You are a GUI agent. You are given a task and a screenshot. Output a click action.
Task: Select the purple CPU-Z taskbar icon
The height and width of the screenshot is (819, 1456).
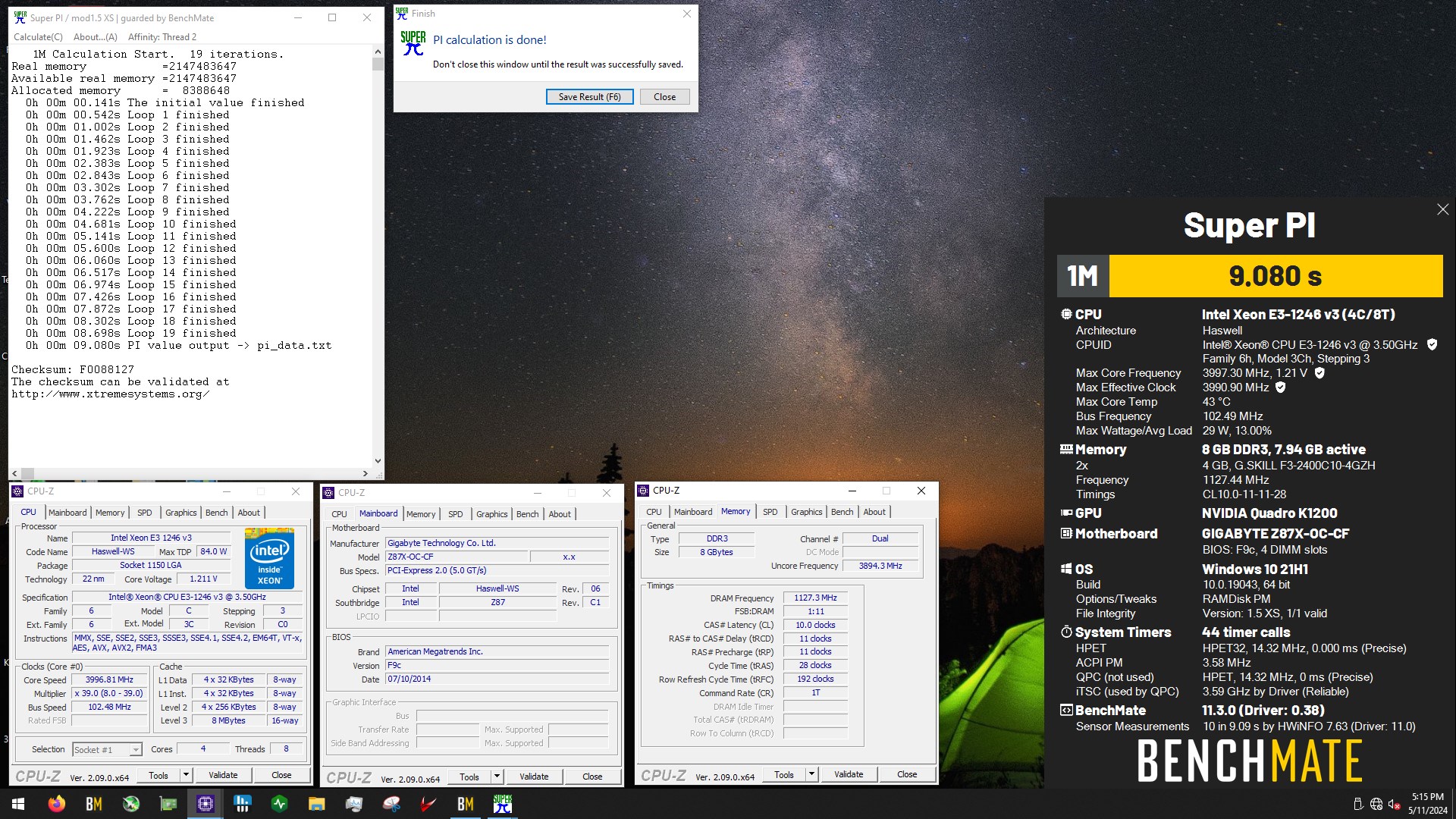click(206, 804)
